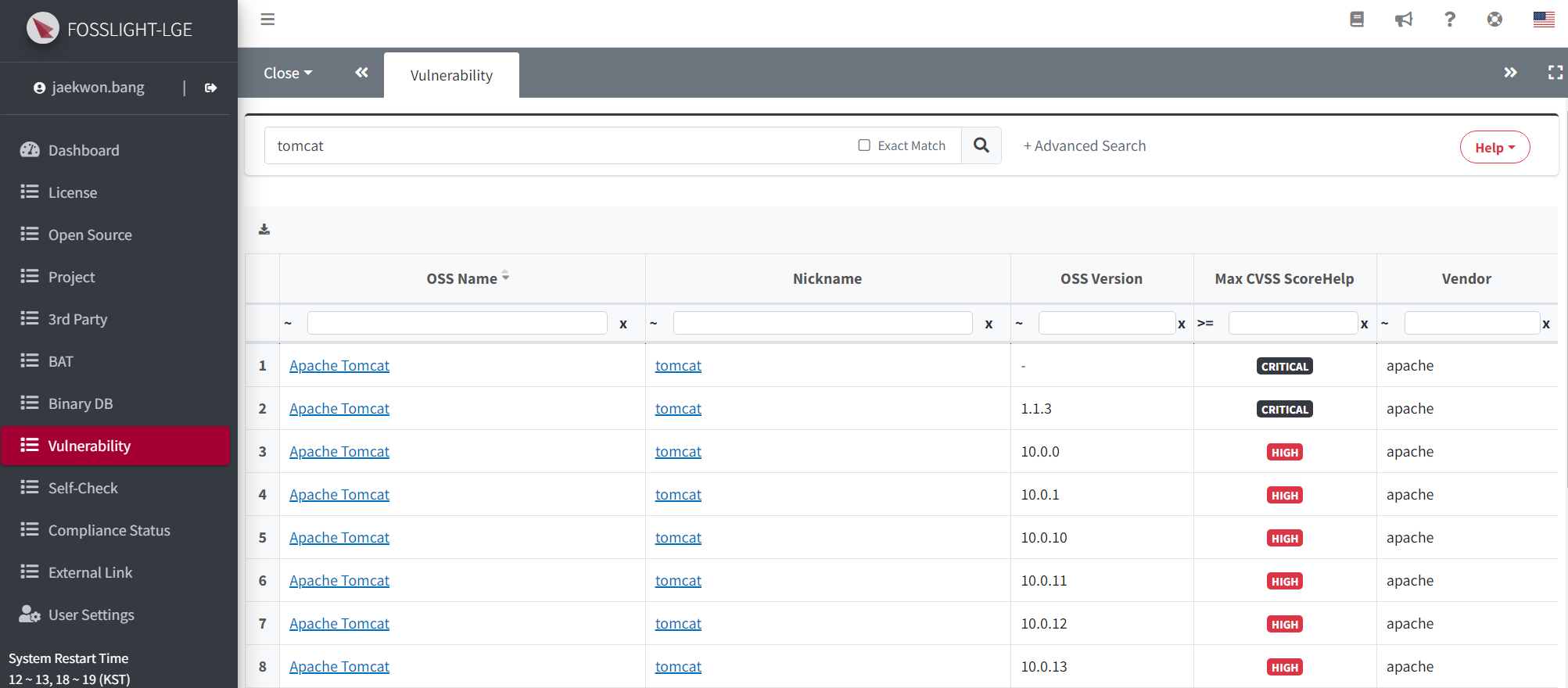Download the vulnerability list export icon
The height and width of the screenshot is (688, 1568).
[264, 229]
